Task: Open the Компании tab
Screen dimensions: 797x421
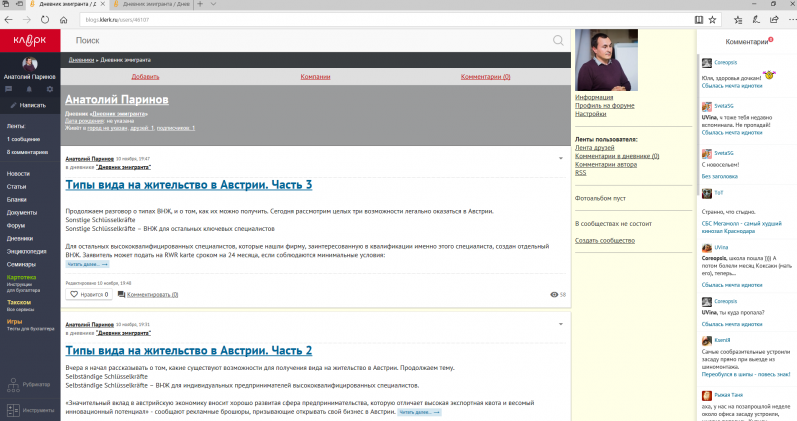Action: pyautogui.click(x=315, y=76)
